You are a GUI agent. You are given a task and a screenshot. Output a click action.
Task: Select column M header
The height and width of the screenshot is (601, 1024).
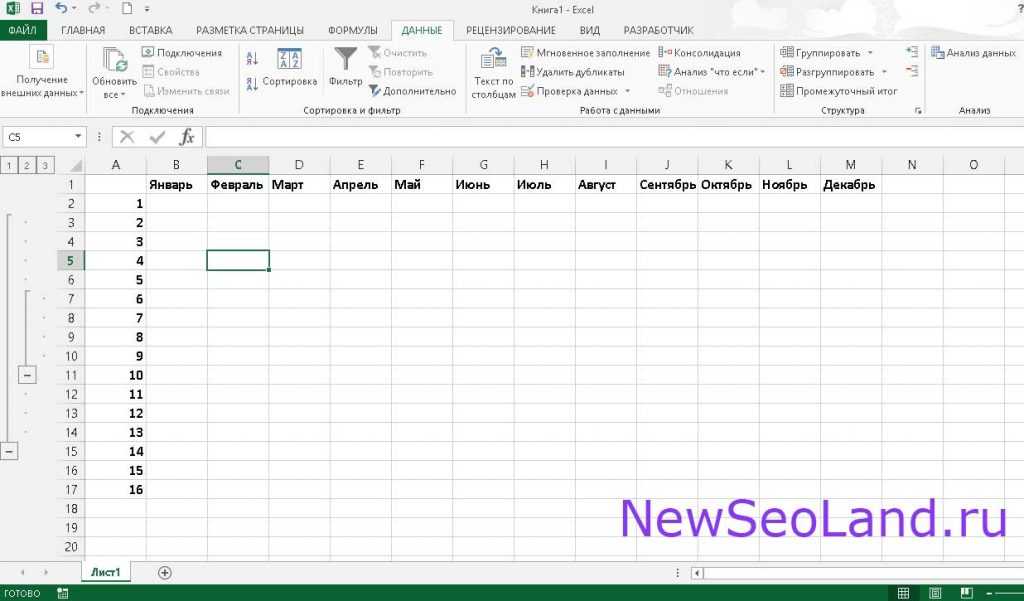(850, 165)
